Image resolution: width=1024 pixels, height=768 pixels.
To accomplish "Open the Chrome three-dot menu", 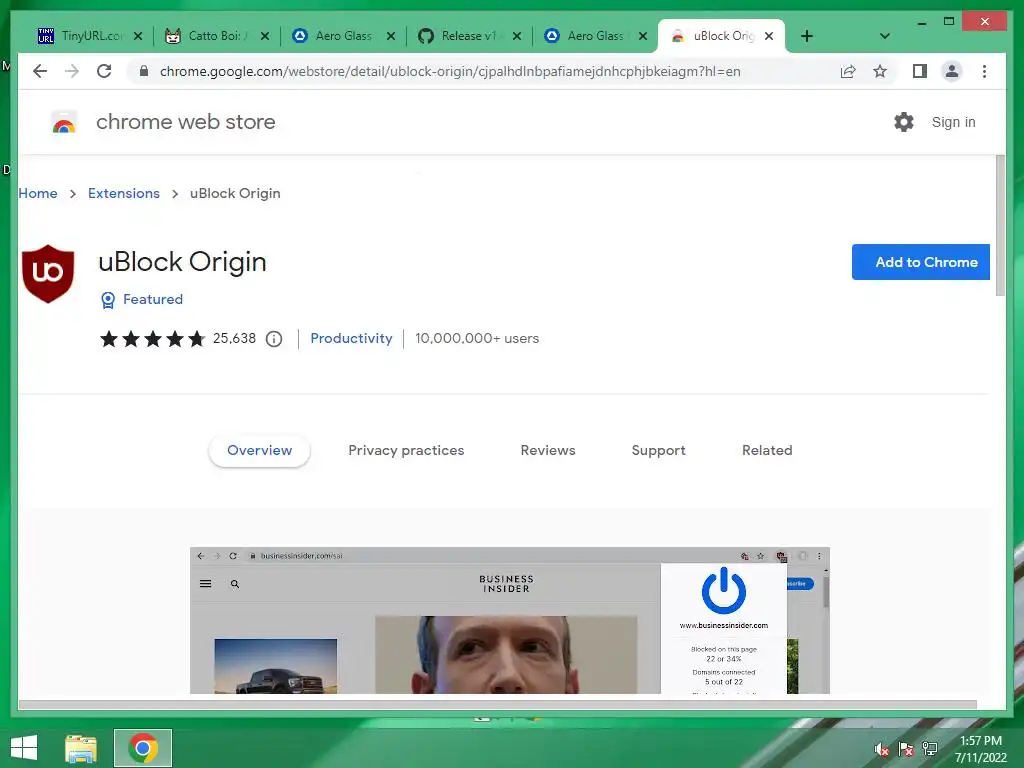I will (x=984, y=71).
